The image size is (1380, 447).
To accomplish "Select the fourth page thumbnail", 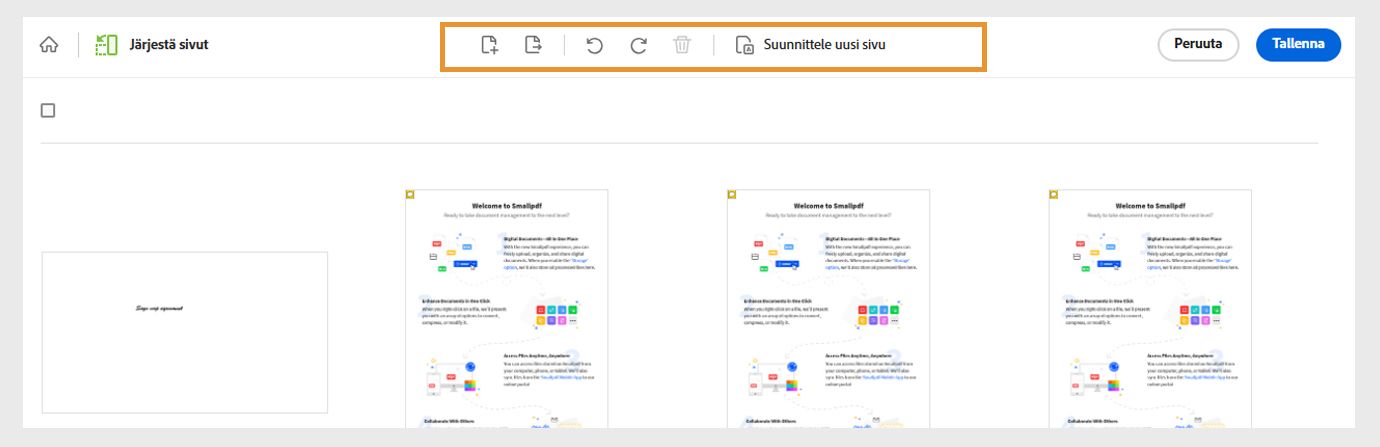I will [x=1151, y=309].
